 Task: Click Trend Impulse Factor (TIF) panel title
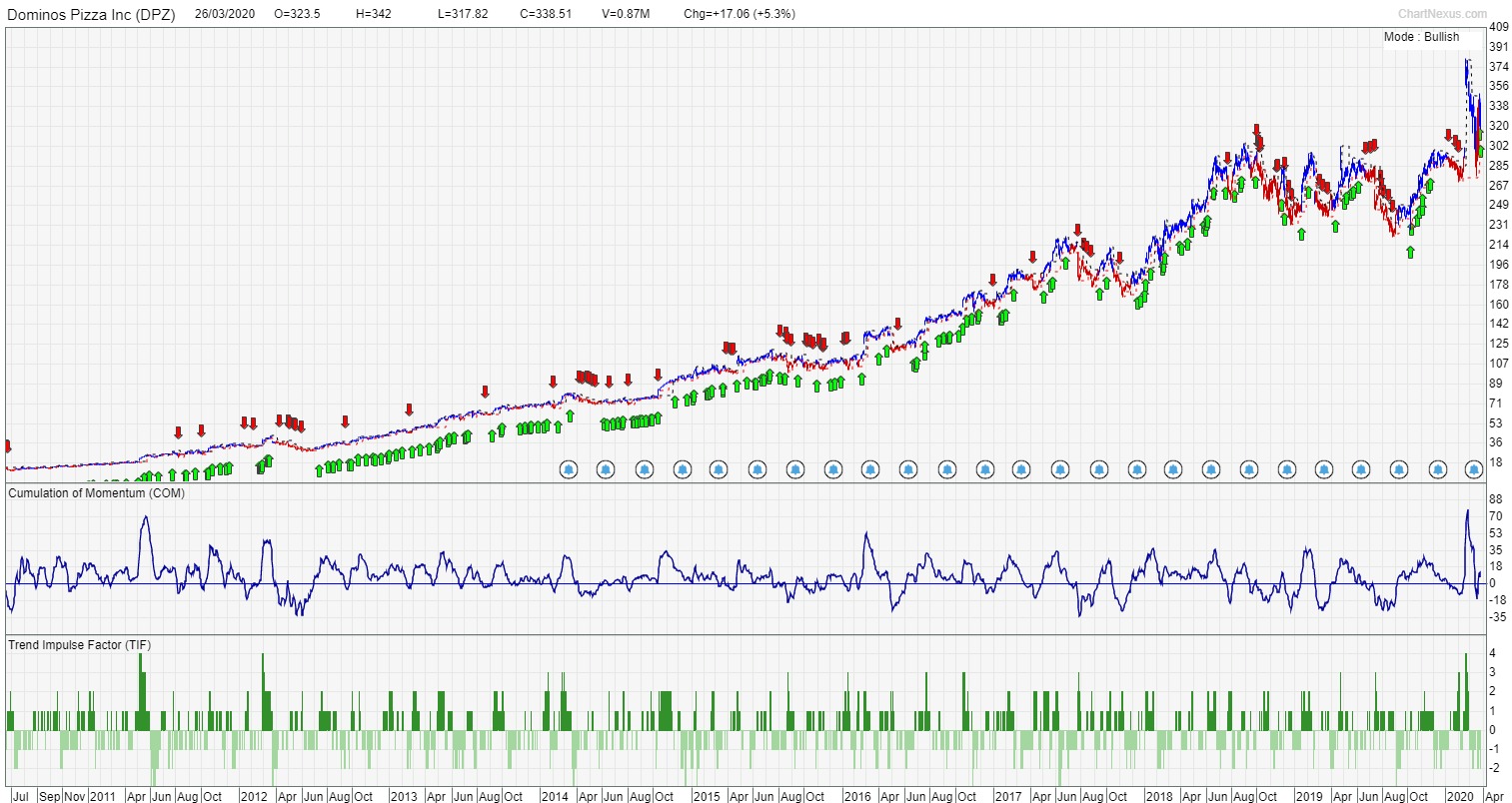pyautogui.click(x=79, y=645)
